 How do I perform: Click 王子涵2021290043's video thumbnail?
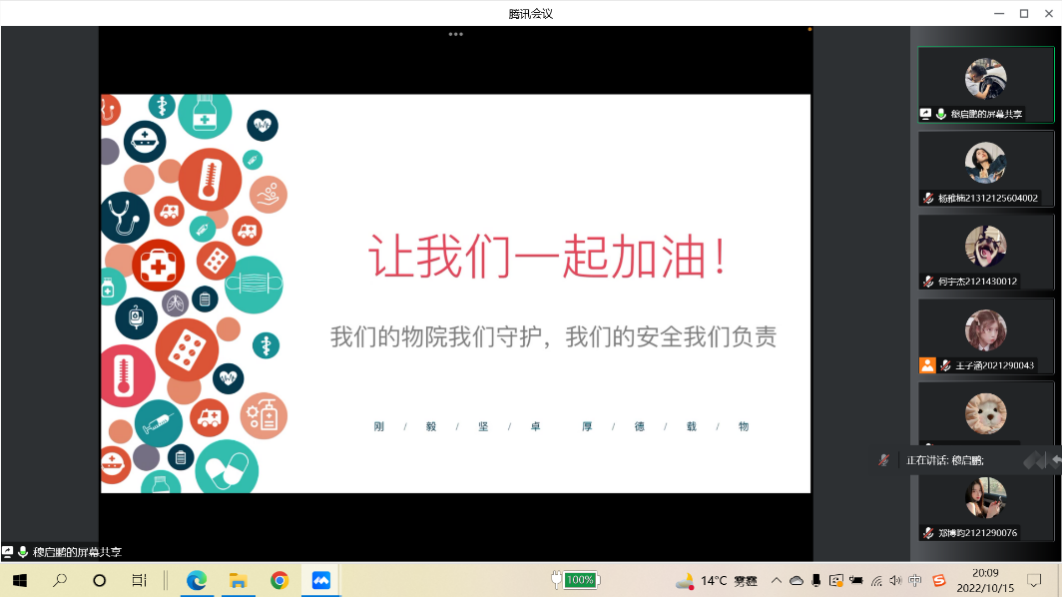pos(986,330)
